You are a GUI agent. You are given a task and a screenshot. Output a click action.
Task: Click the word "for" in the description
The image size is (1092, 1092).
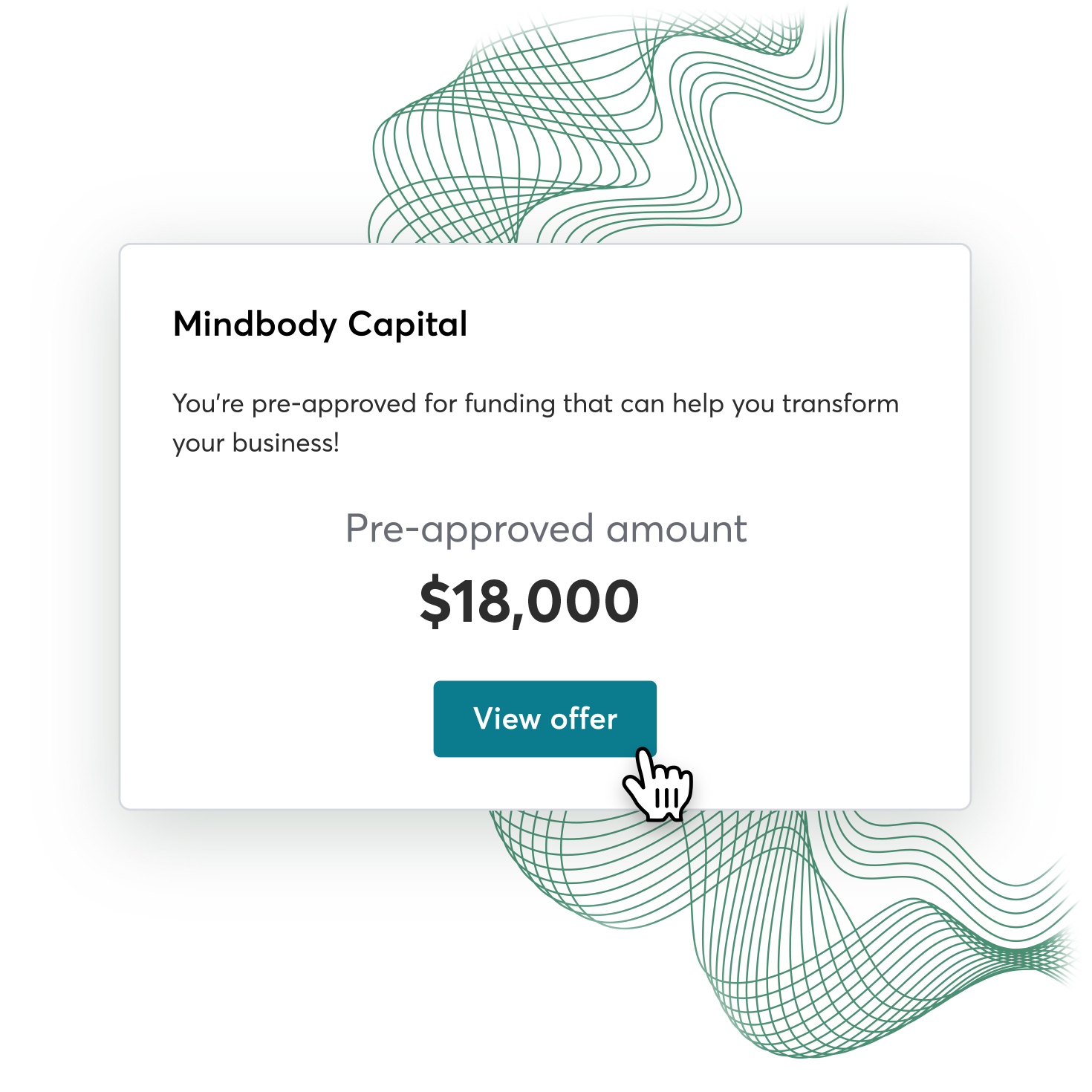441,404
